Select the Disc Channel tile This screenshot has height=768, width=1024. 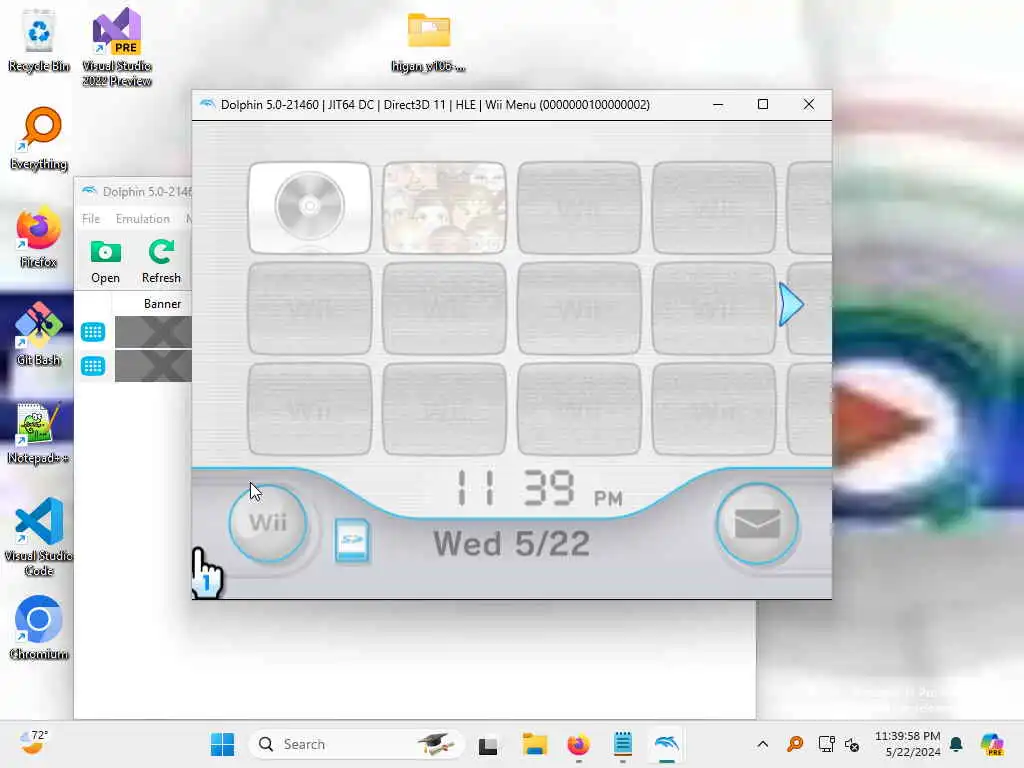[x=310, y=207]
